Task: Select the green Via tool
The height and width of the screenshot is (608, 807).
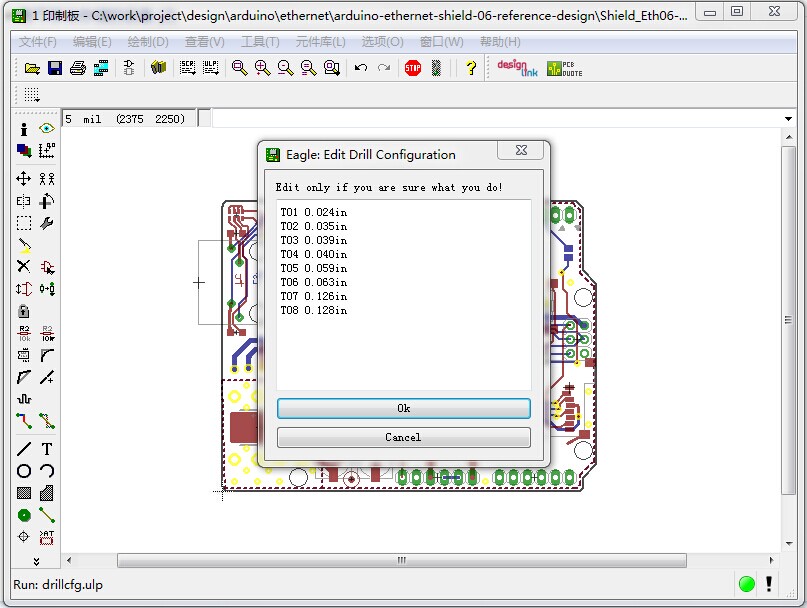Action: pos(22,516)
